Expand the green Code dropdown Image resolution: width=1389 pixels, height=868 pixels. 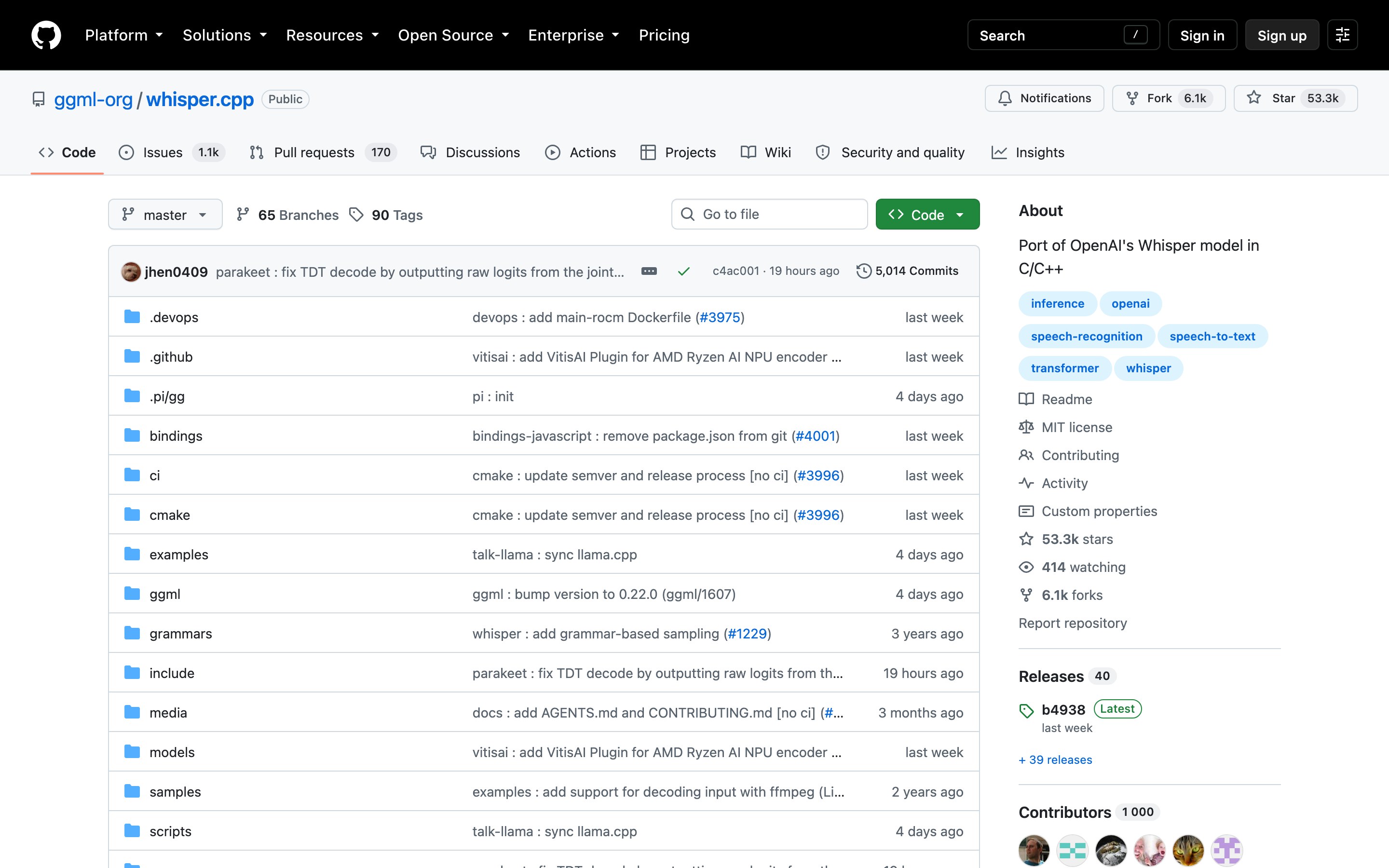[927, 215]
